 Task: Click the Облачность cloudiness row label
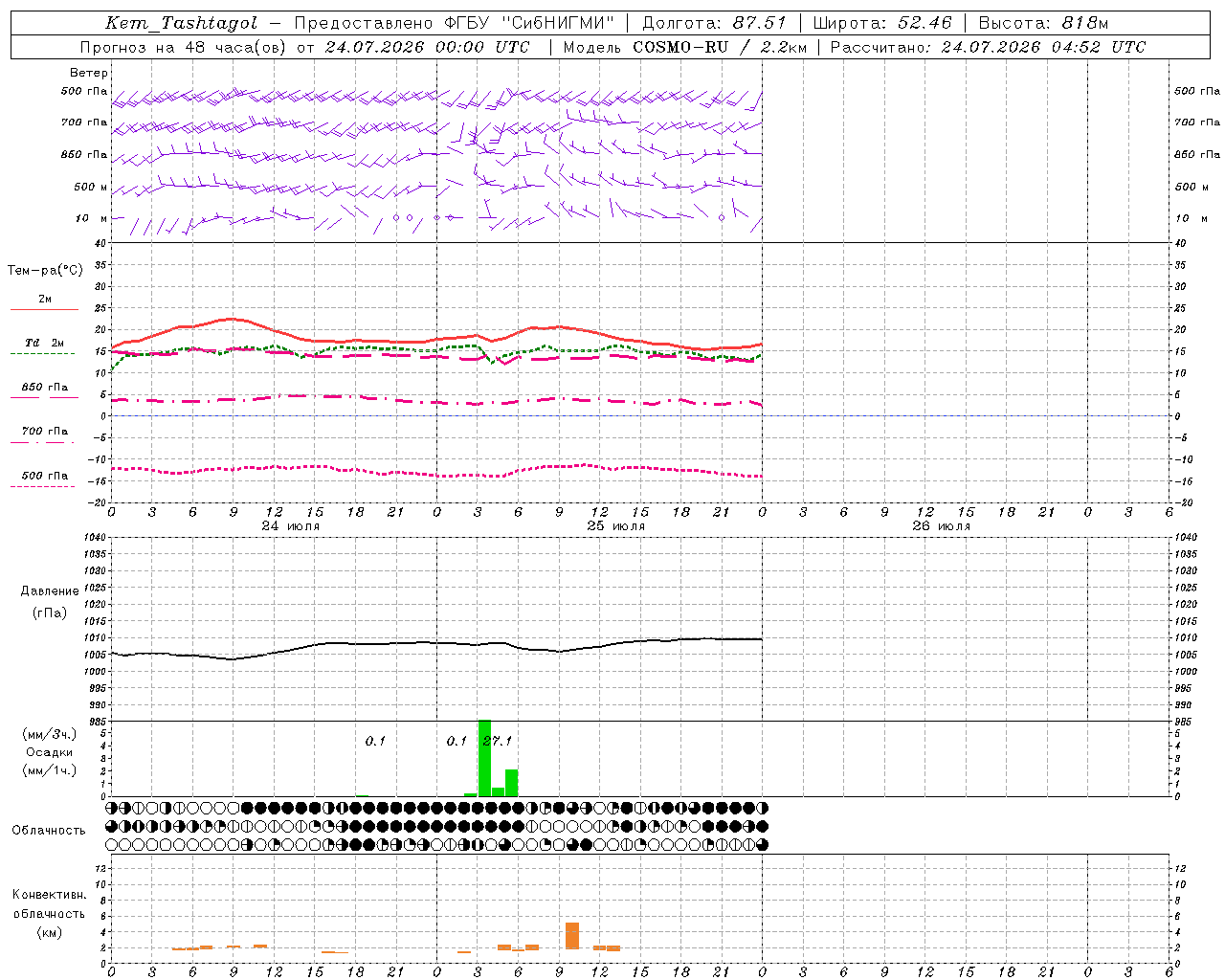49,831
